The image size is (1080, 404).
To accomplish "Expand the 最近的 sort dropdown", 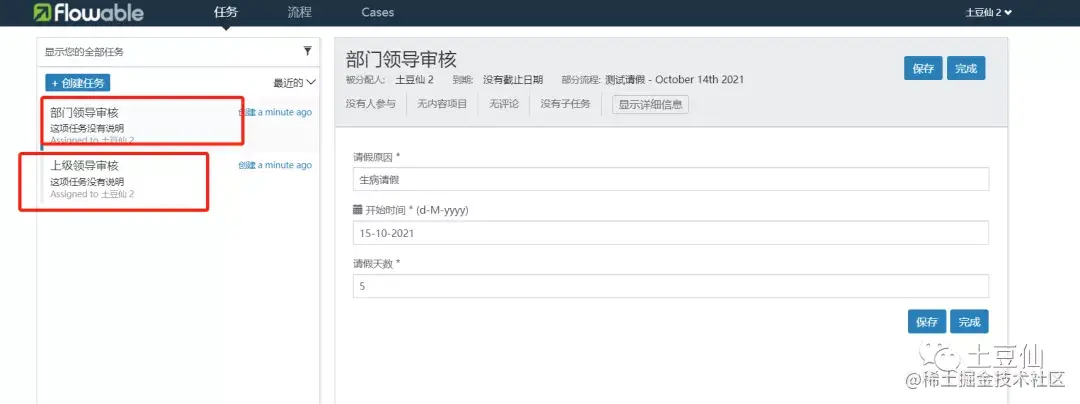I will (x=295, y=83).
